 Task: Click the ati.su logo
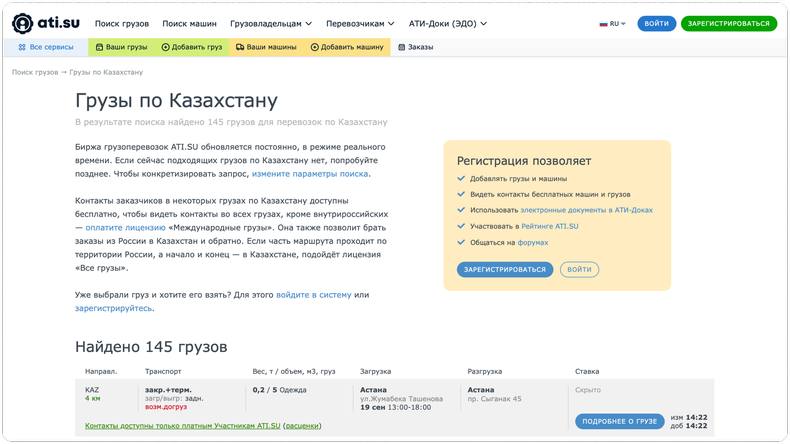(x=46, y=23)
